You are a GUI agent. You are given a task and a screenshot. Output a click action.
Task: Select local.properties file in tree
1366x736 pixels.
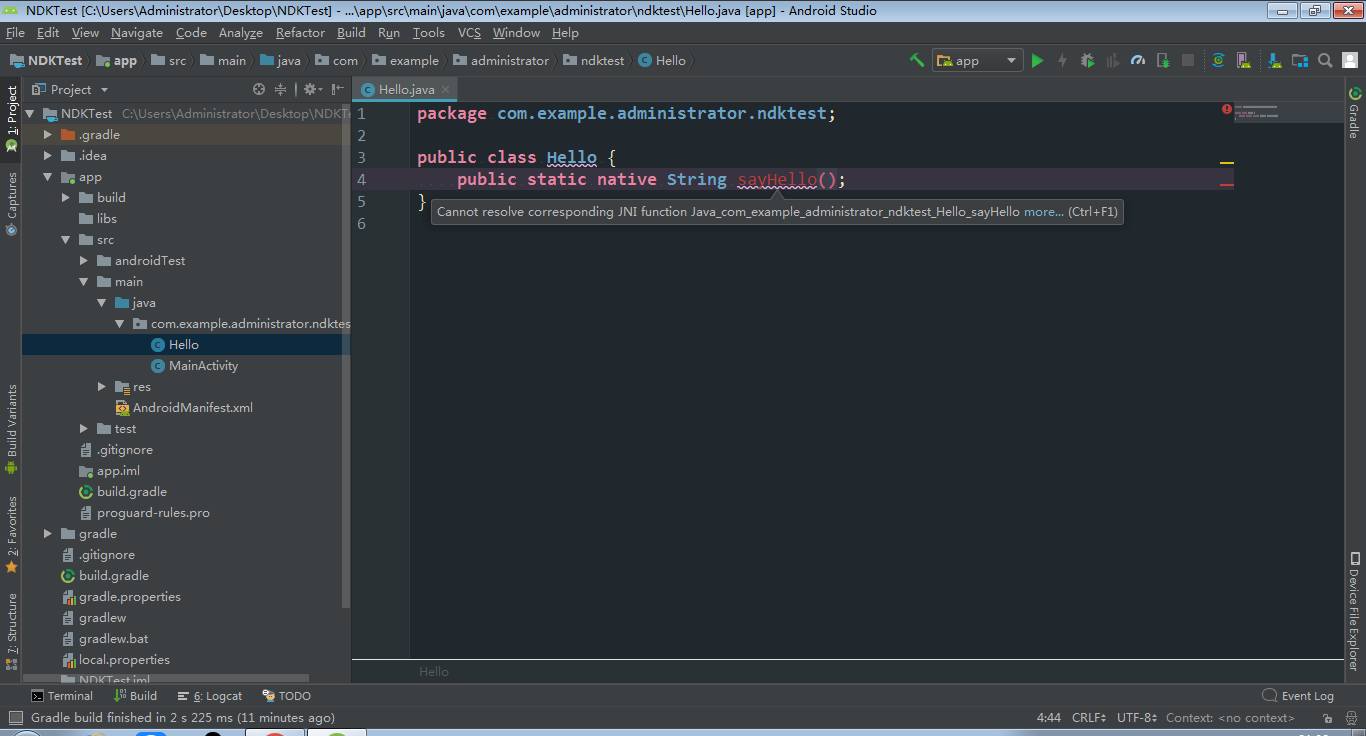116,660
